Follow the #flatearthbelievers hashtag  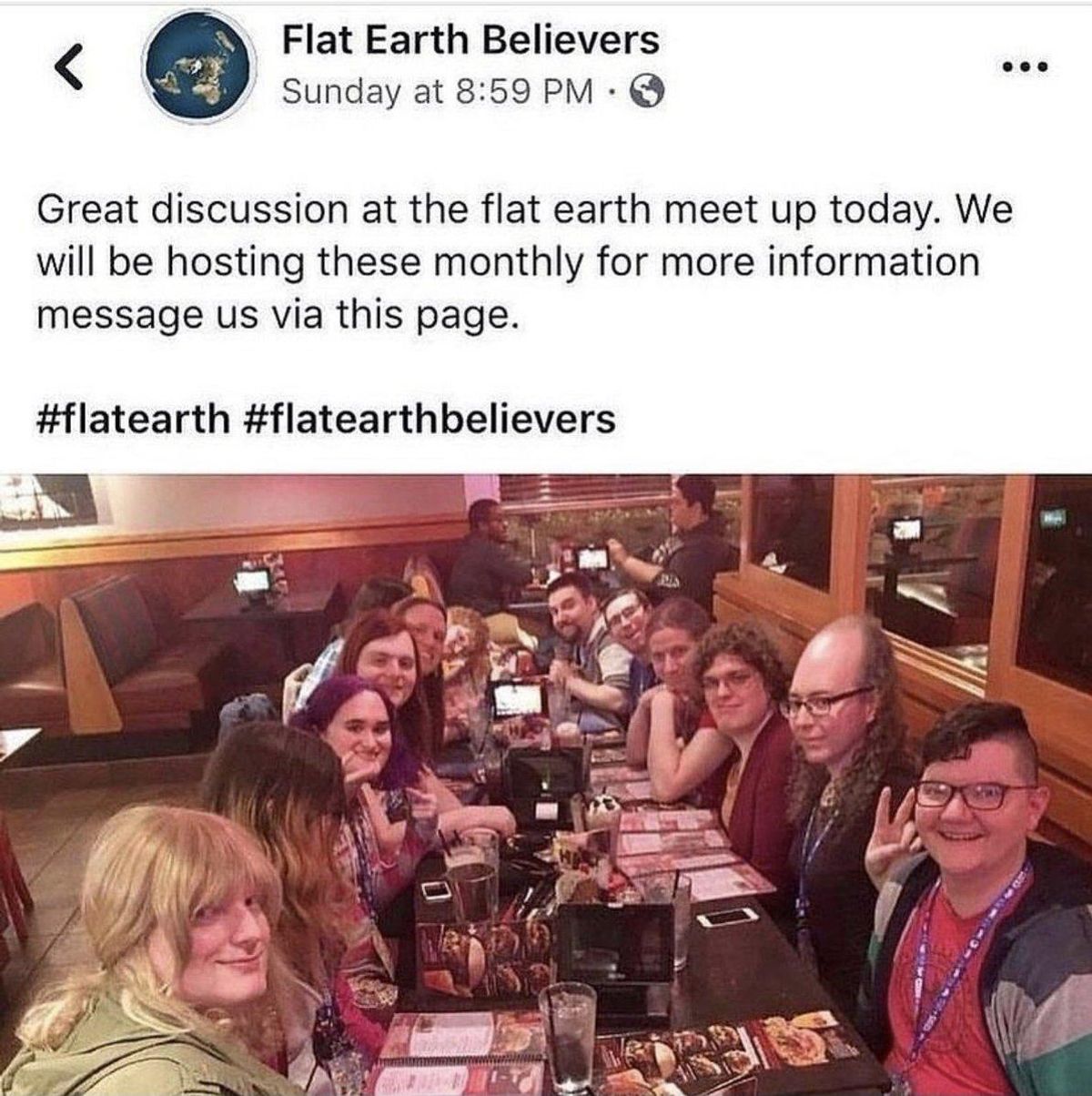430,419
